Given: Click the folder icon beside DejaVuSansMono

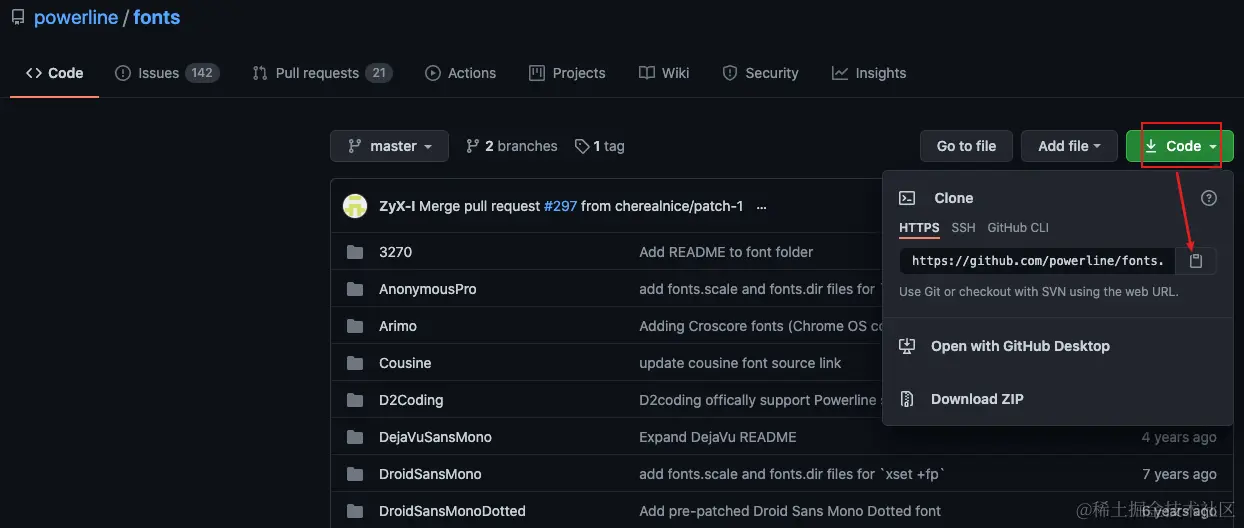Looking at the screenshot, I should (355, 437).
